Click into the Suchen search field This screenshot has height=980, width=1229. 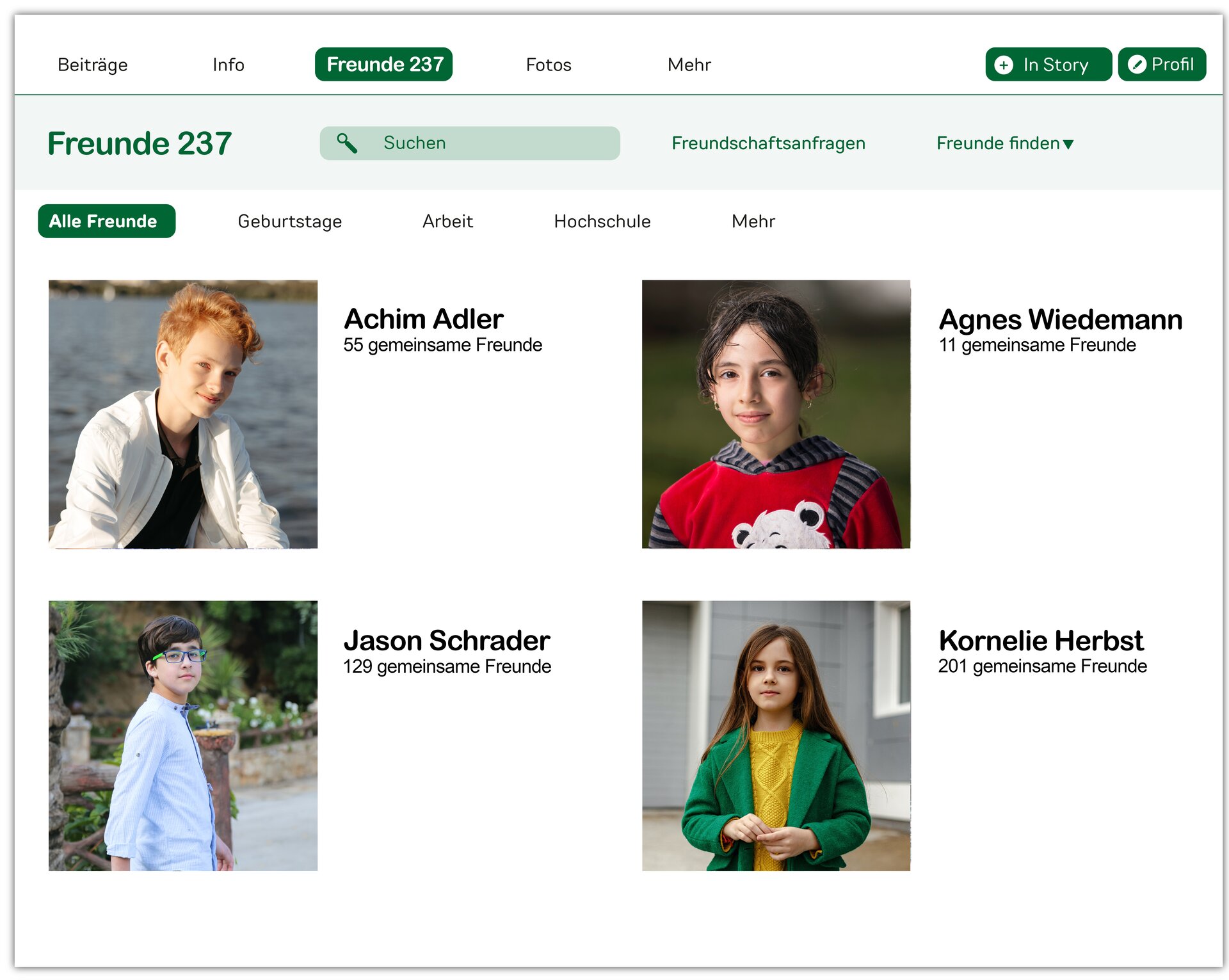coord(486,143)
